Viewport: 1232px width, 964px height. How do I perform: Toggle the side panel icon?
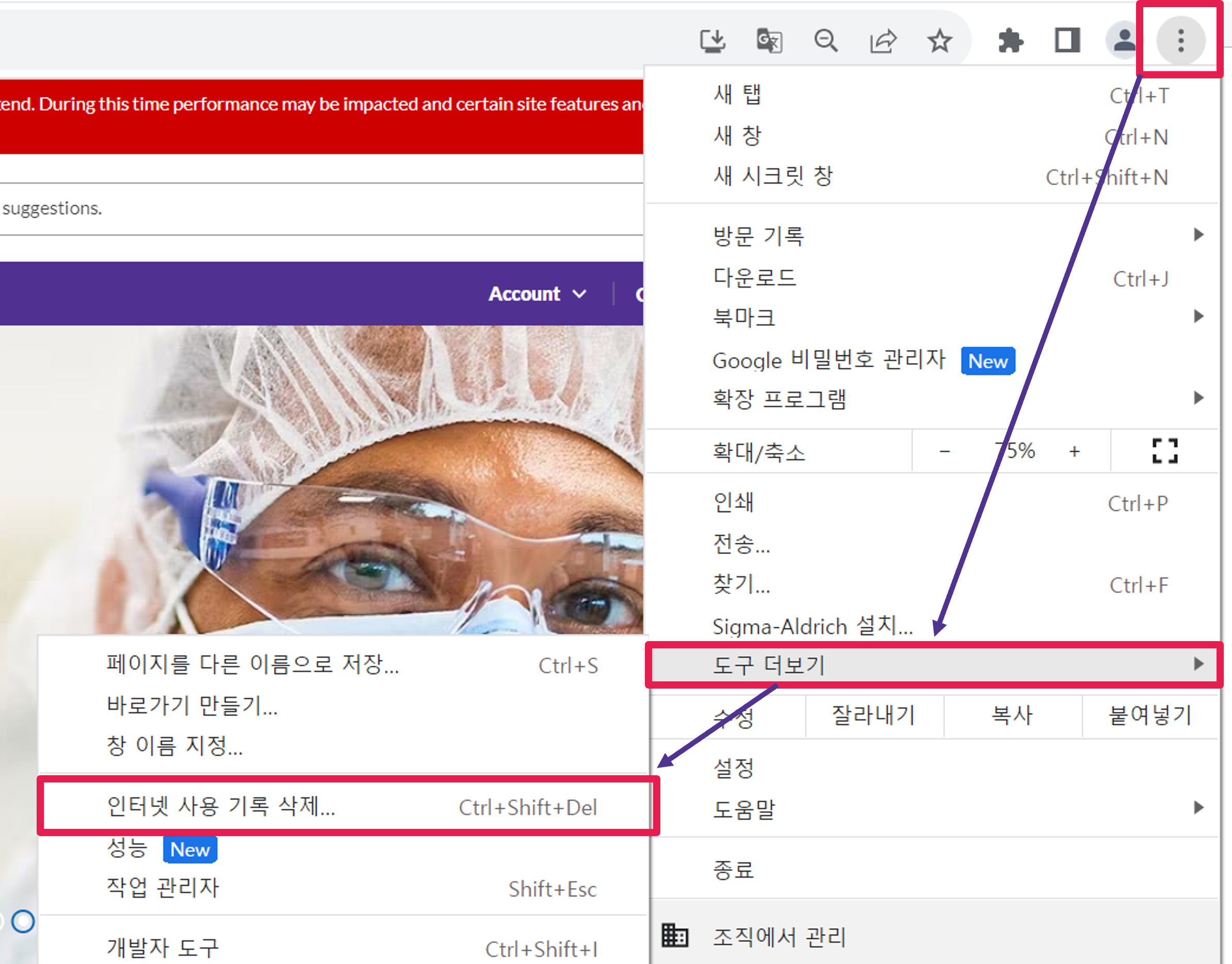pos(1067,41)
